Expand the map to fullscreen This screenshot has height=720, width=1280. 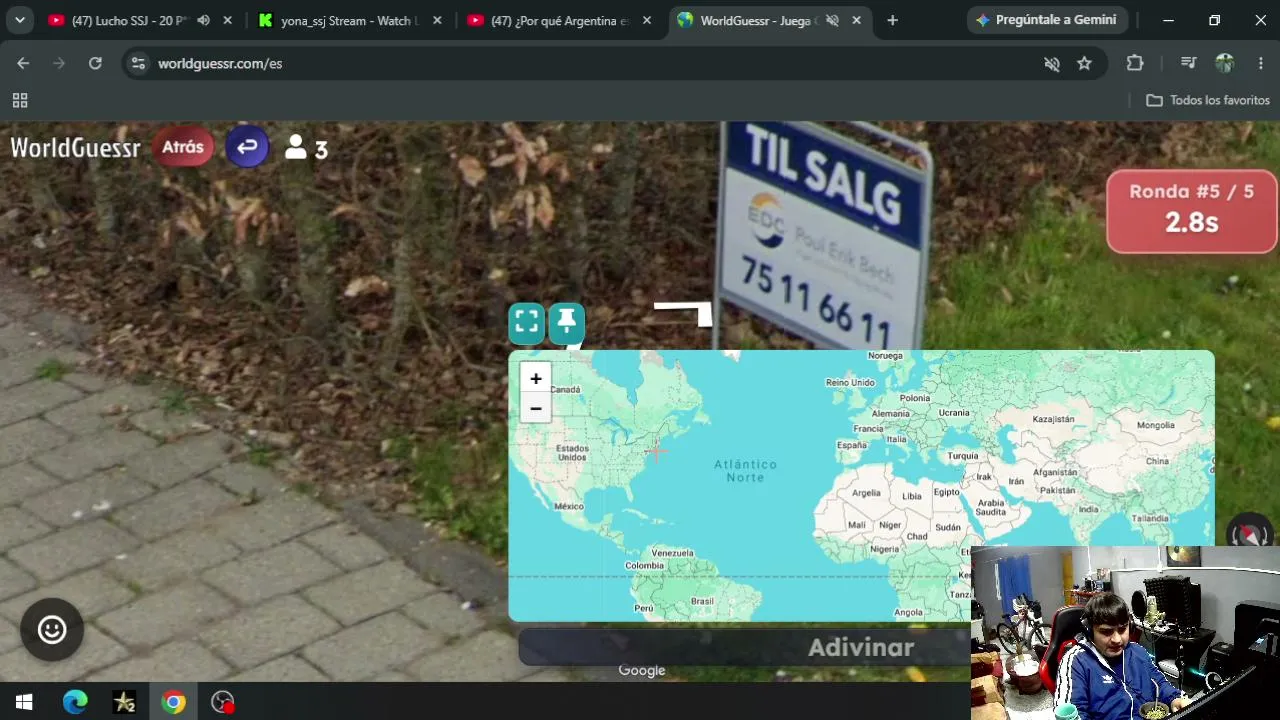coord(527,322)
